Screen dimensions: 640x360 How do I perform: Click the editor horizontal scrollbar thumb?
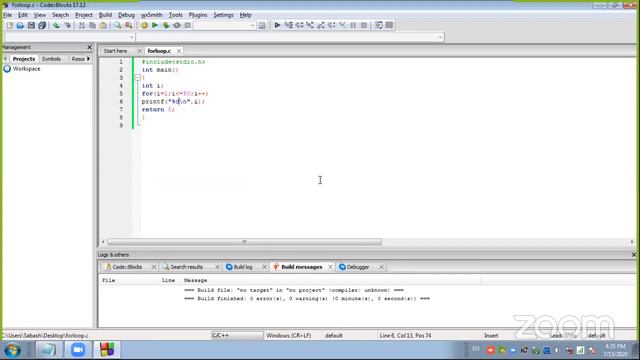(244, 242)
